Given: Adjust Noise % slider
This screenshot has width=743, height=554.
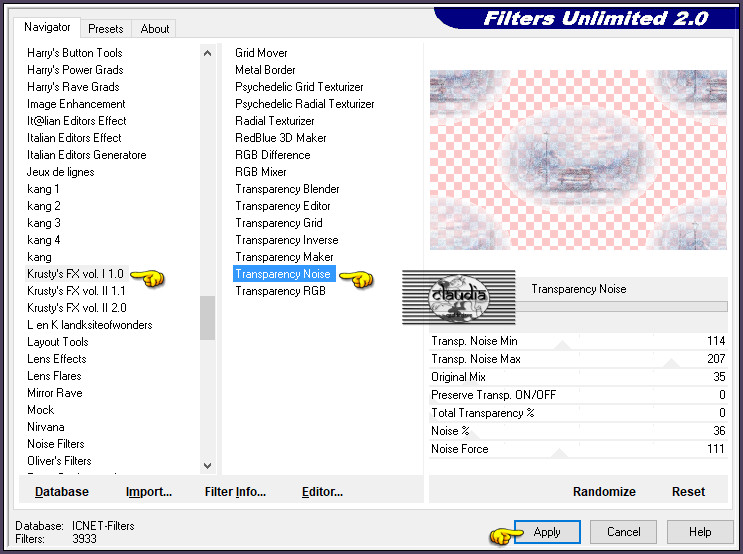Looking at the screenshot, I should pos(578,431).
